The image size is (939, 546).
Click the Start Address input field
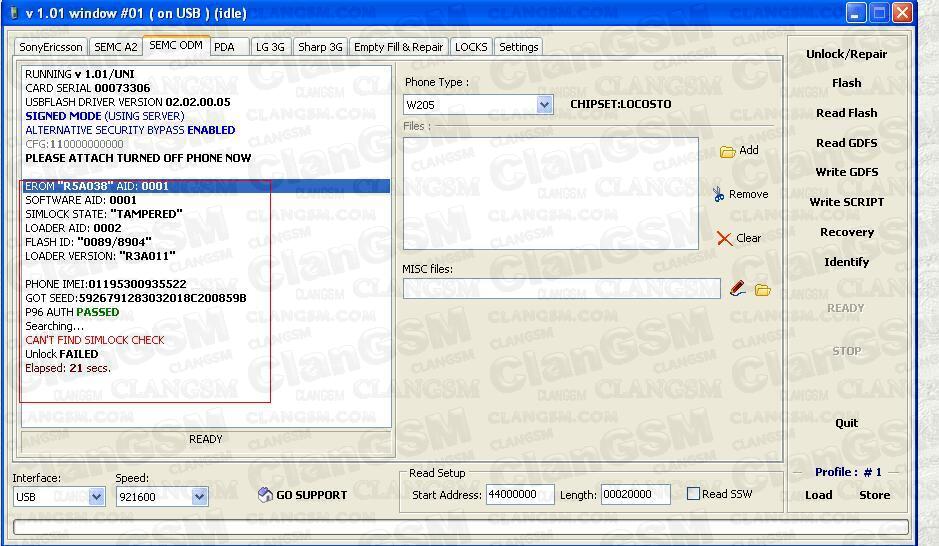pyautogui.click(x=520, y=495)
